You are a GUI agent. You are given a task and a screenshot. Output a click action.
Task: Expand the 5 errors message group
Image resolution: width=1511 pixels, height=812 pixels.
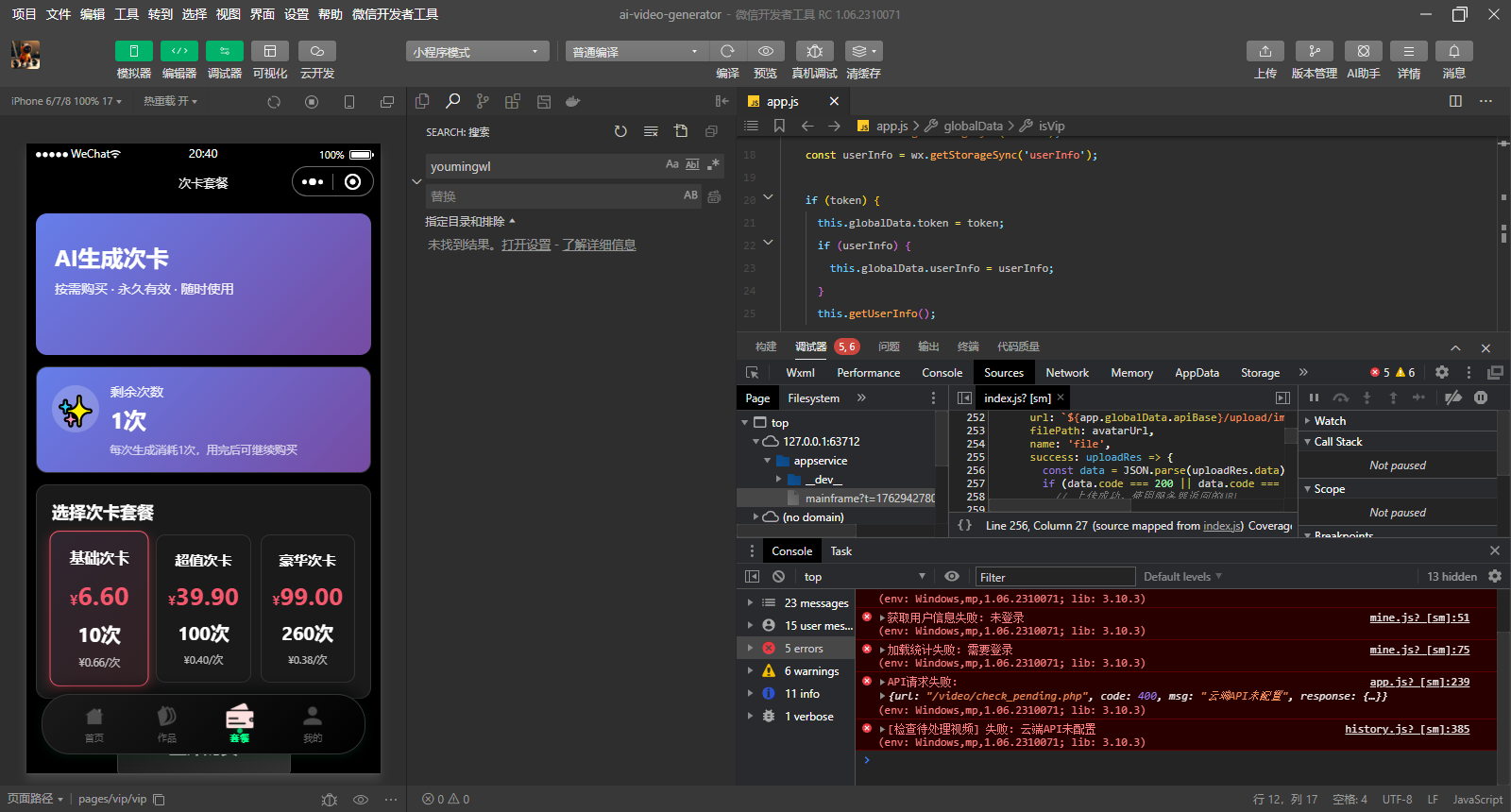coord(750,649)
